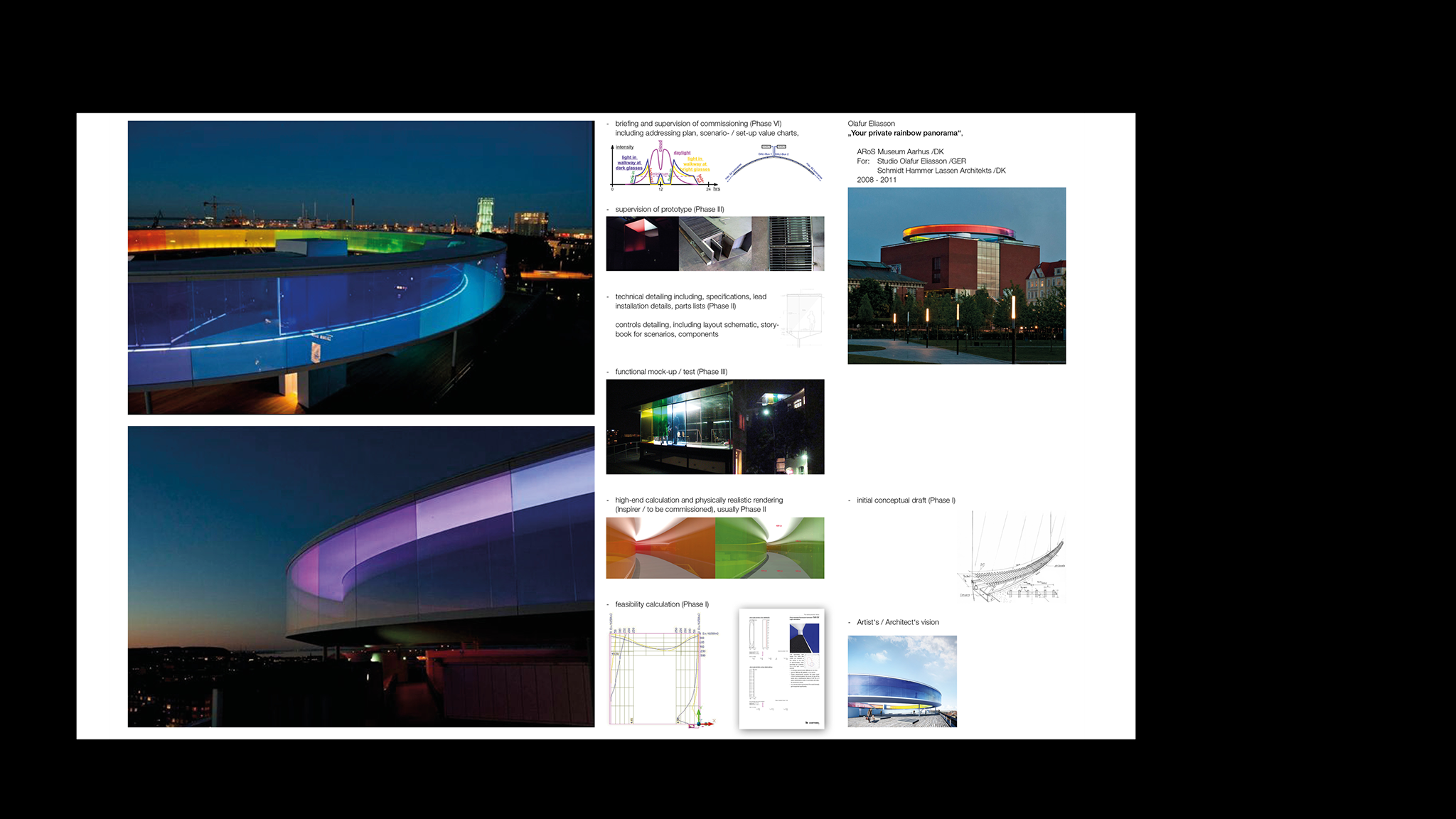
Task: Click the "Your private rainbow panorama" title
Action: point(904,133)
